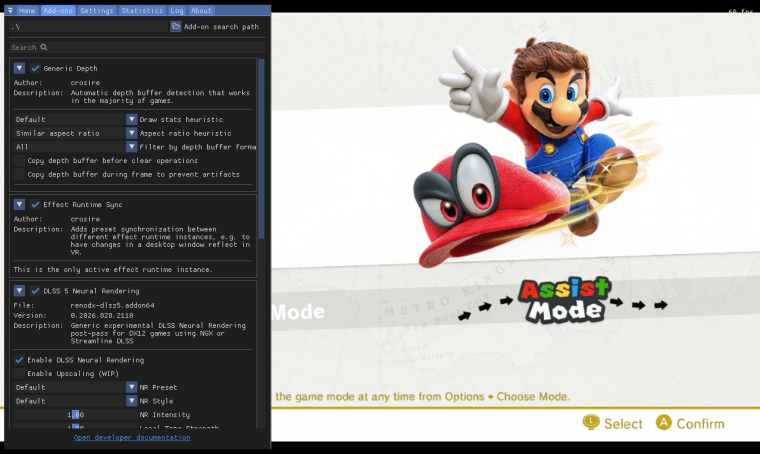Switch to the Settings tab
The width and height of the screenshot is (760, 454).
pos(97,10)
